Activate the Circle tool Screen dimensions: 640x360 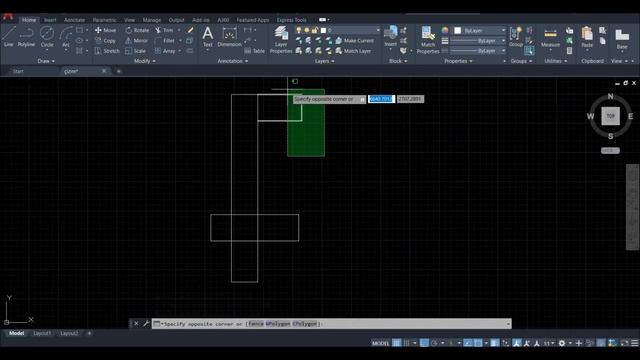coord(47,37)
